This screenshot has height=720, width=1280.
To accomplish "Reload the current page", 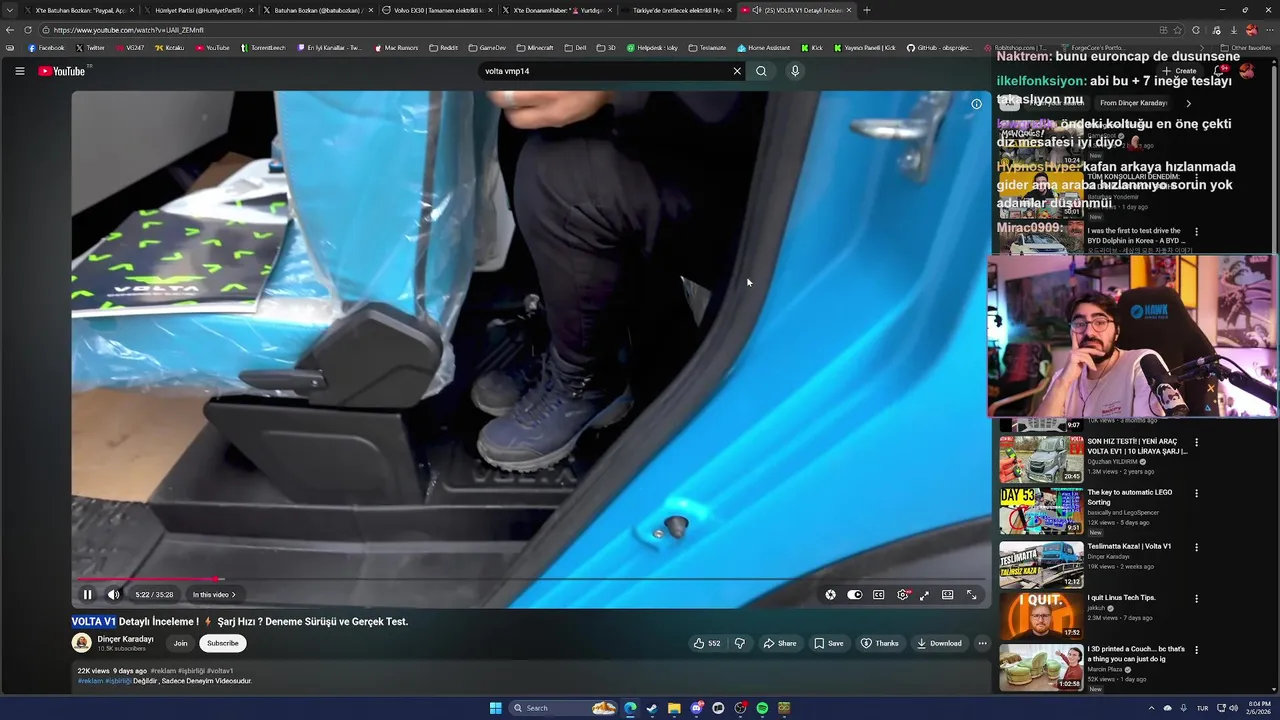I will point(28,30).
